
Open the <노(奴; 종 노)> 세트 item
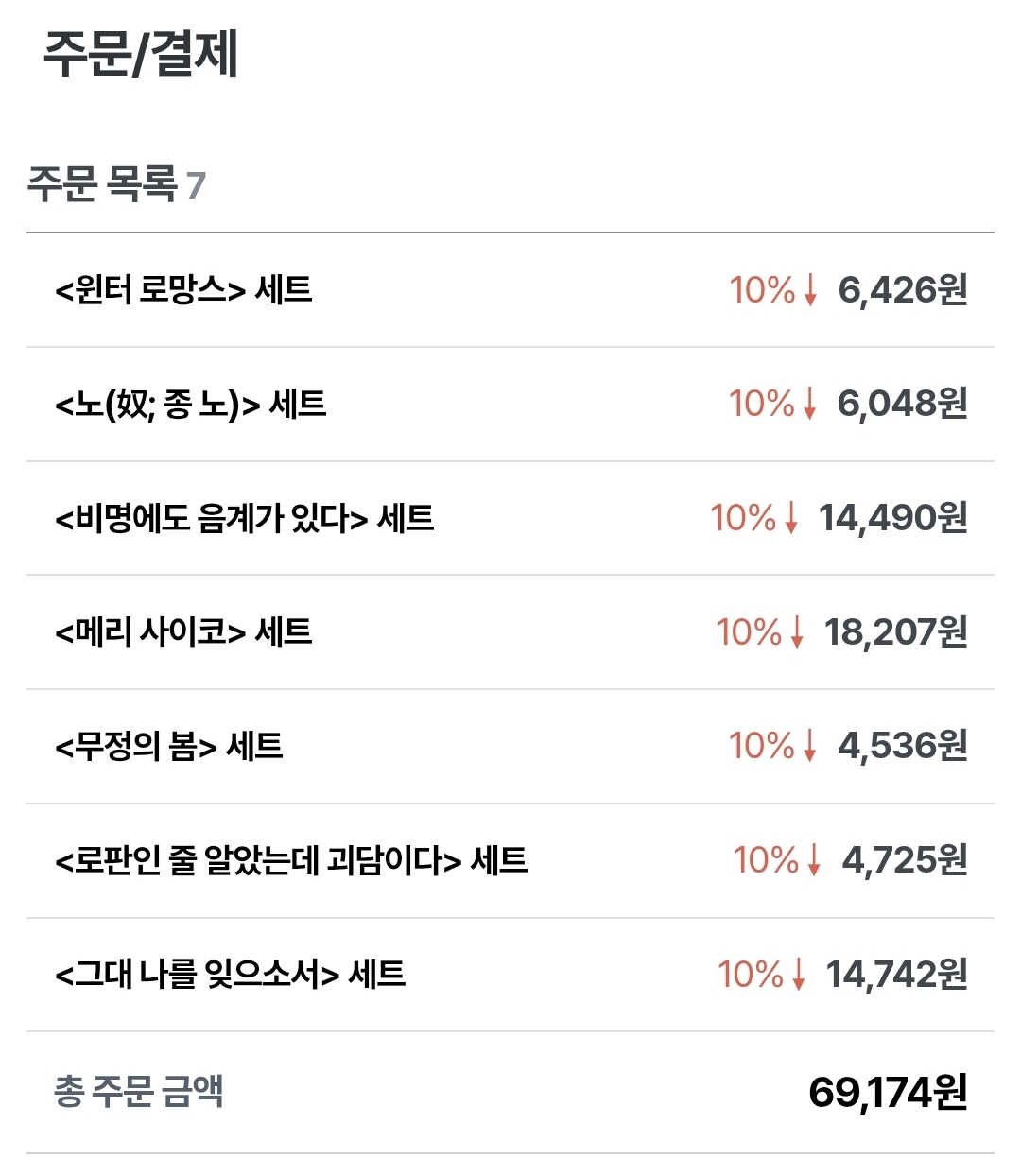click(x=510, y=405)
